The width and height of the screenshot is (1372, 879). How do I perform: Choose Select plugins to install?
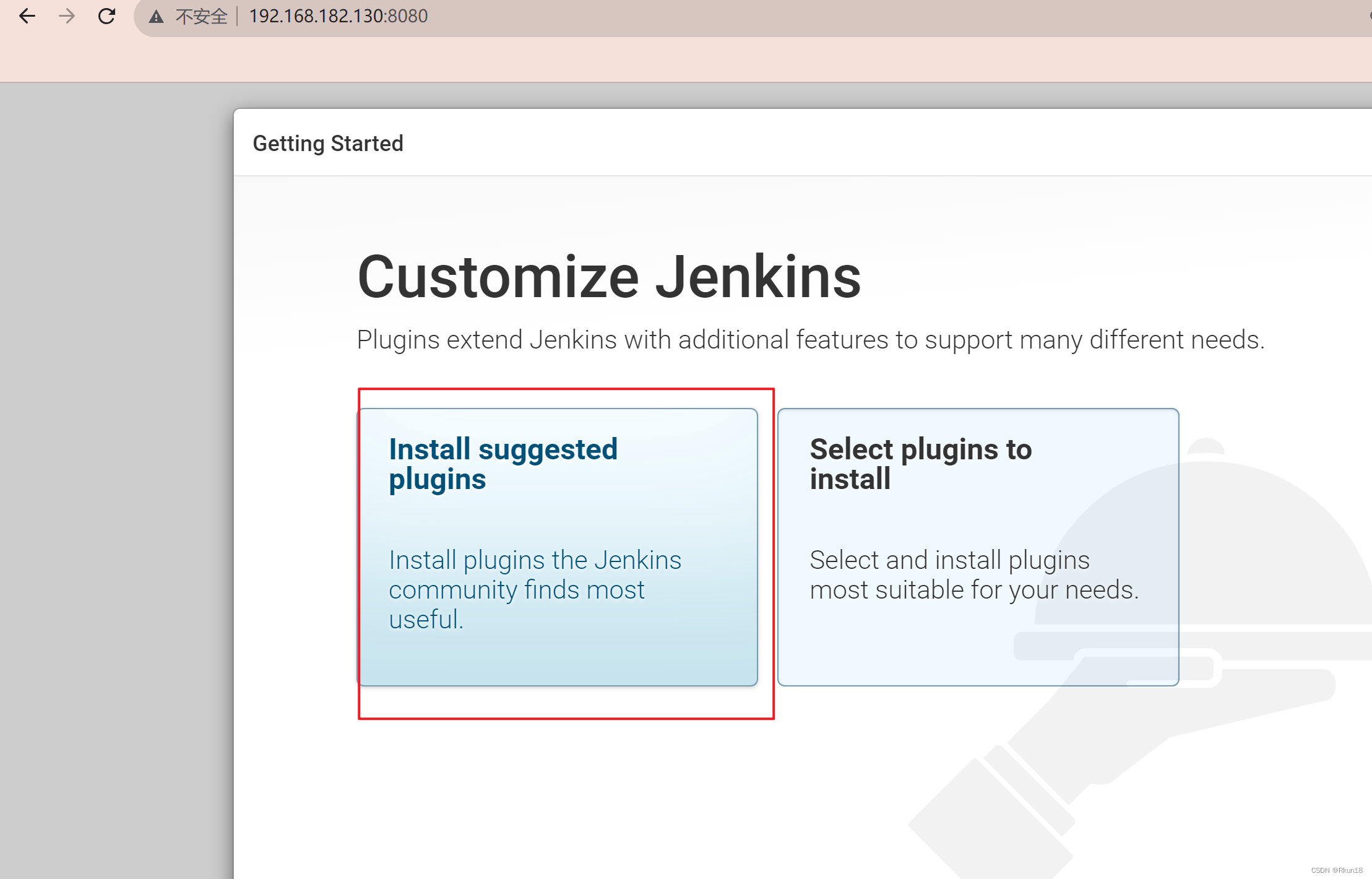[x=978, y=547]
